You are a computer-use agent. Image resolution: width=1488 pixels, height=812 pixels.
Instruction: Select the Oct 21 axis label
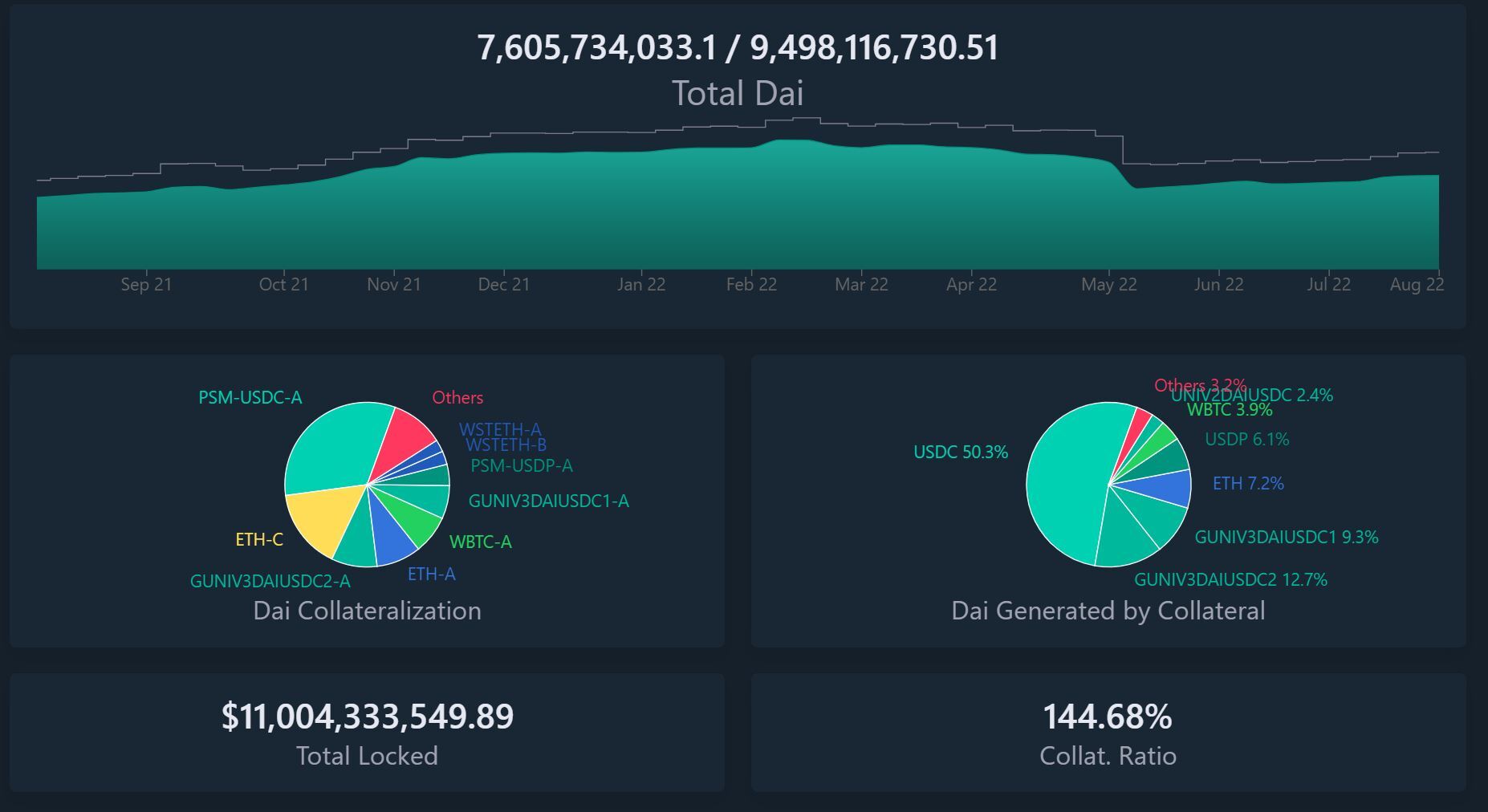[x=283, y=284]
